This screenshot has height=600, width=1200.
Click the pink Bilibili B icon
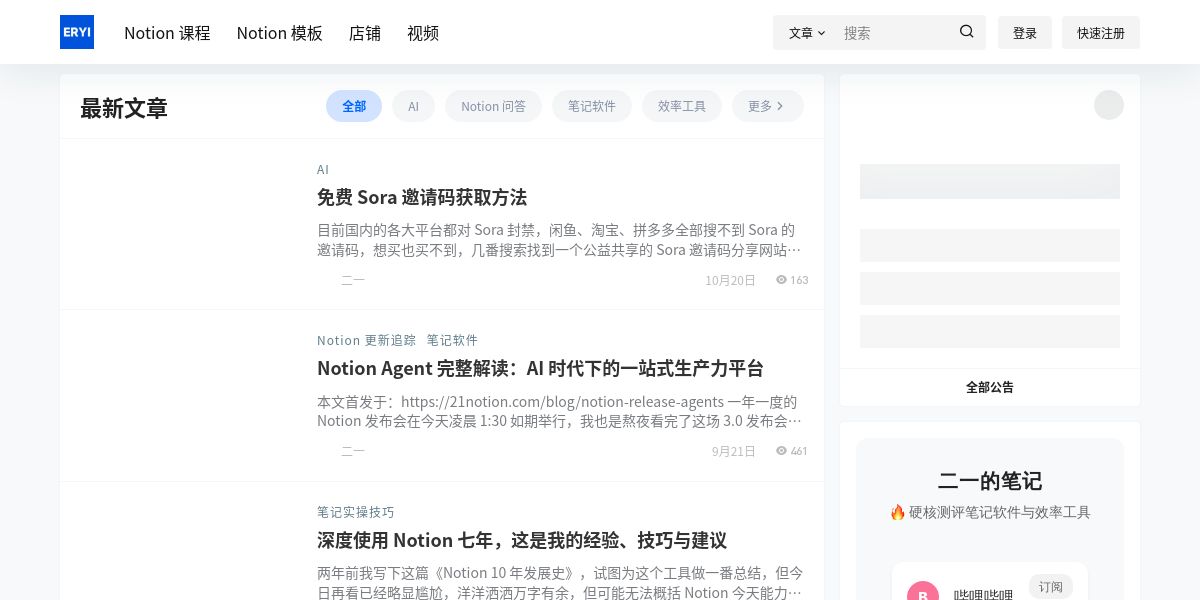click(x=923, y=595)
